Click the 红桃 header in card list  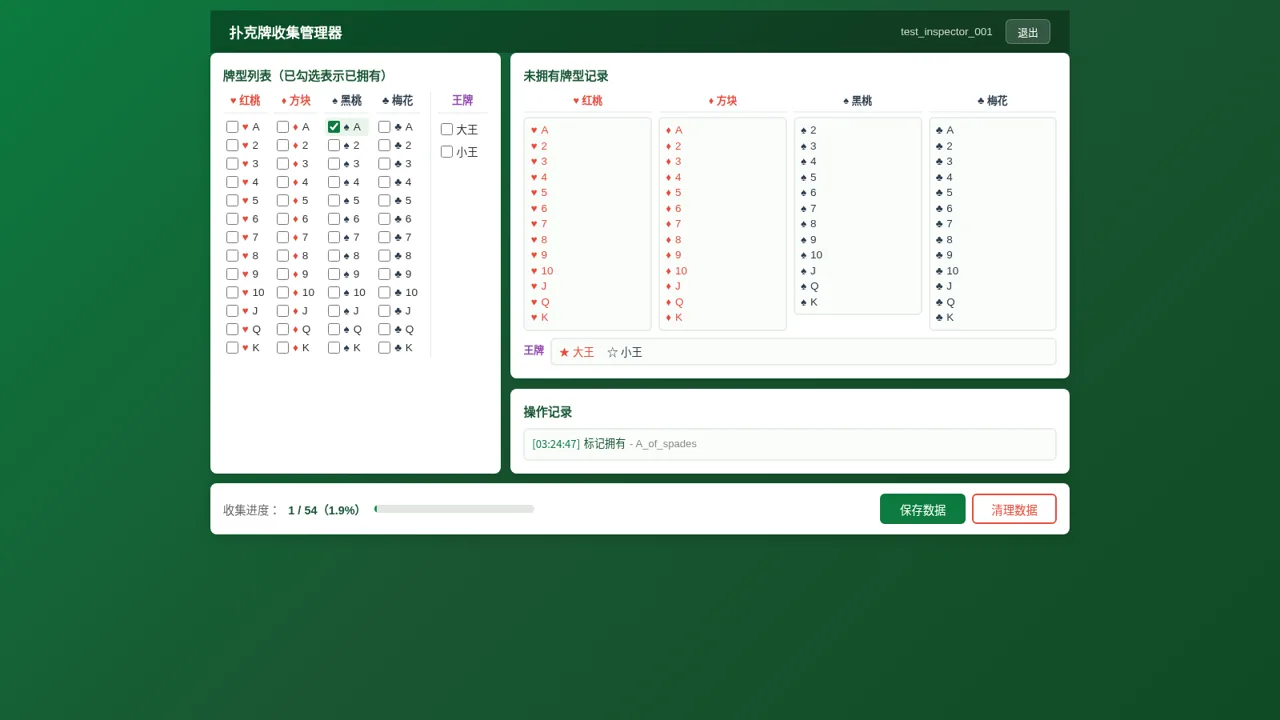245,100
